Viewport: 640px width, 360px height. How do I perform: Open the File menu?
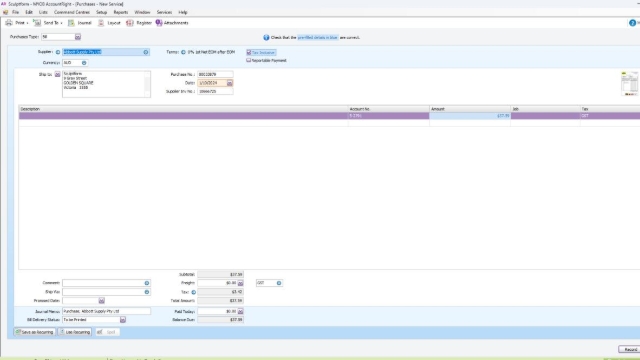(x=16, y=12)
